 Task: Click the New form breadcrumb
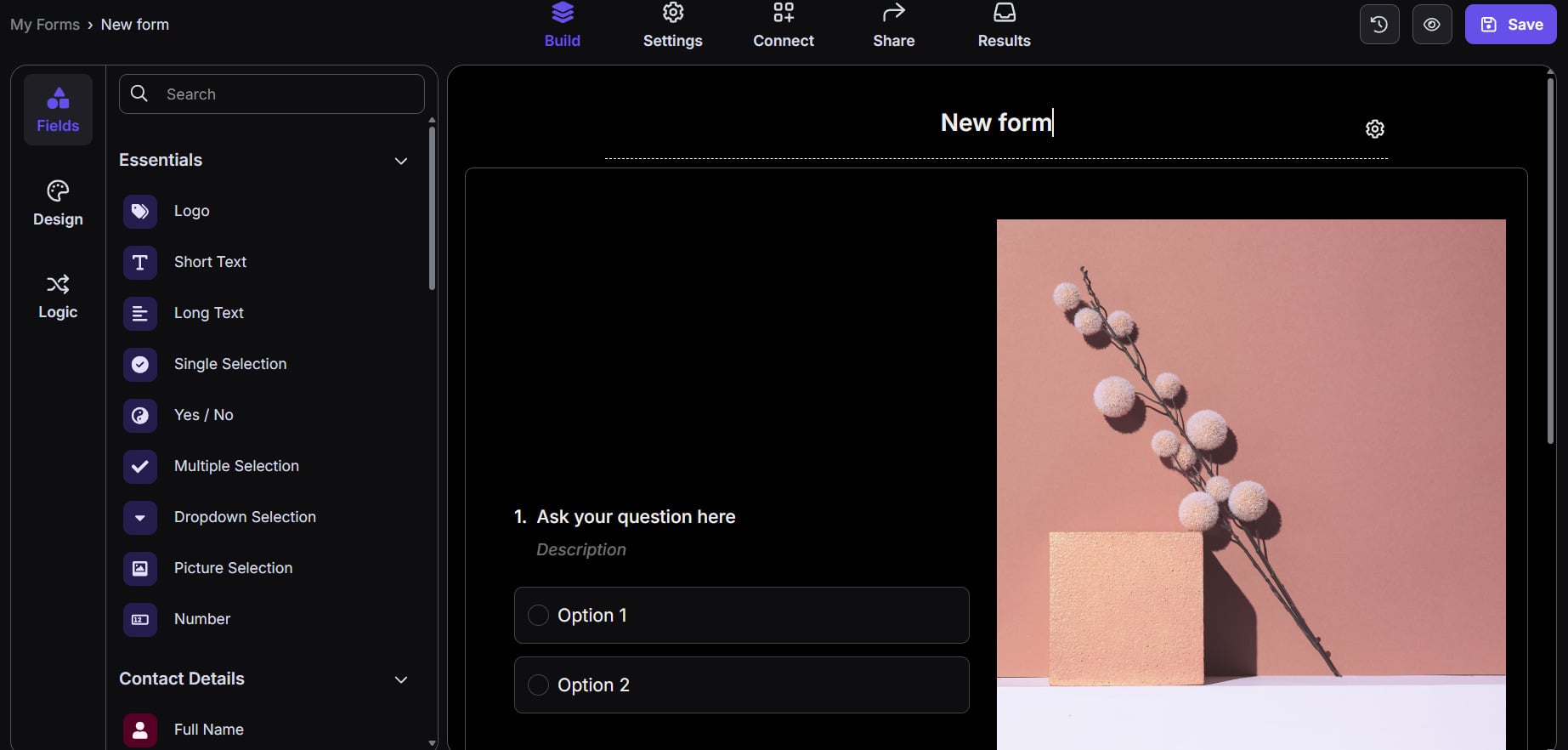click(135, 25)
